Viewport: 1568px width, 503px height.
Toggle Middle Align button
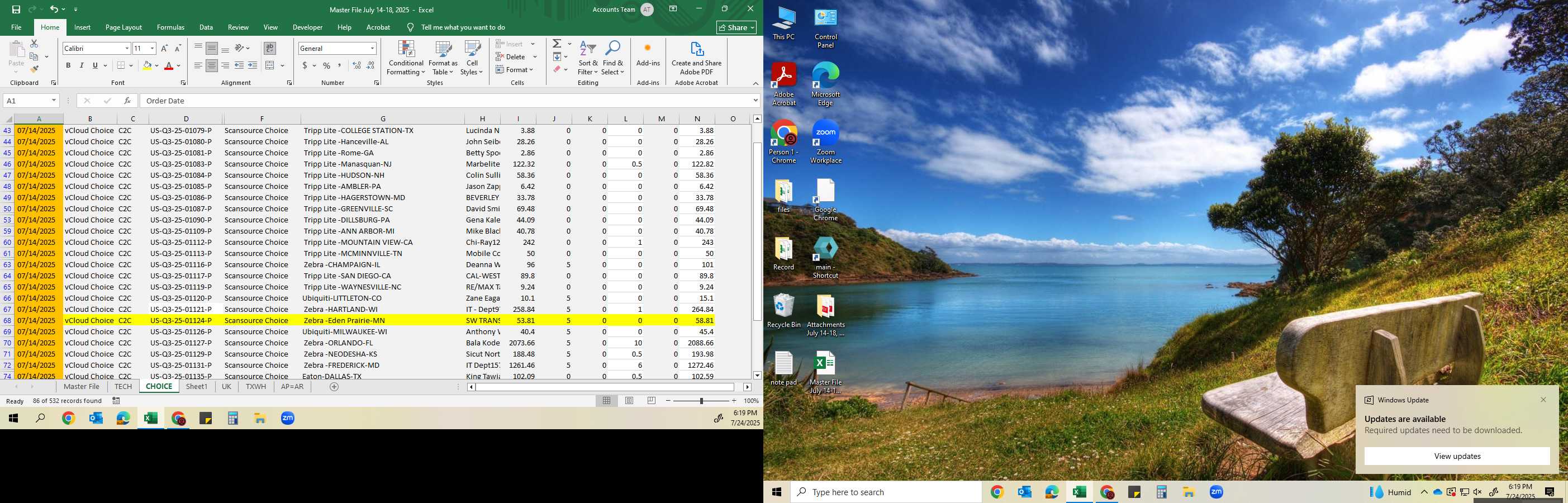pyautogui.click(x=212, y=48)
